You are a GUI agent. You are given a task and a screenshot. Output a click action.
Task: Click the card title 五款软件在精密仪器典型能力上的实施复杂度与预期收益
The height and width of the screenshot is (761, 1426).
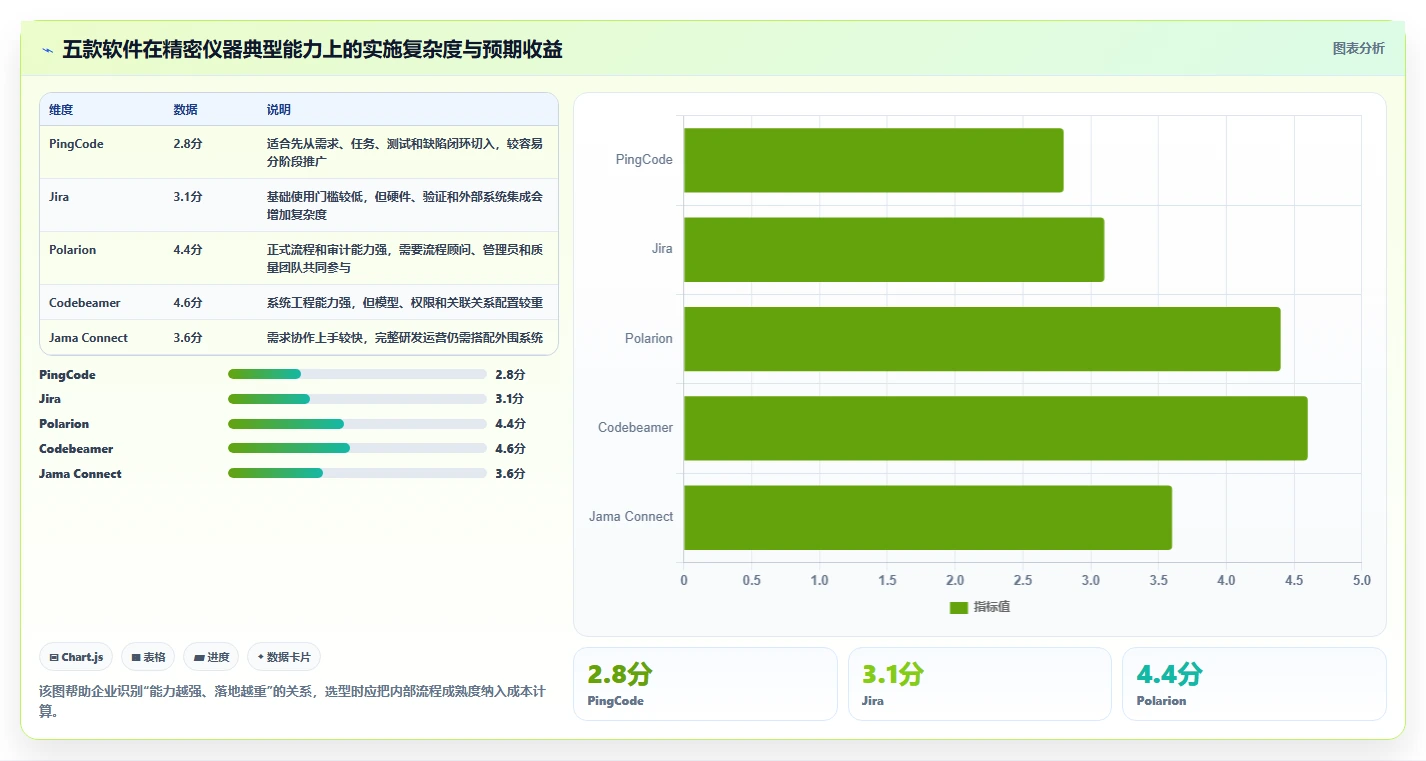312,49
